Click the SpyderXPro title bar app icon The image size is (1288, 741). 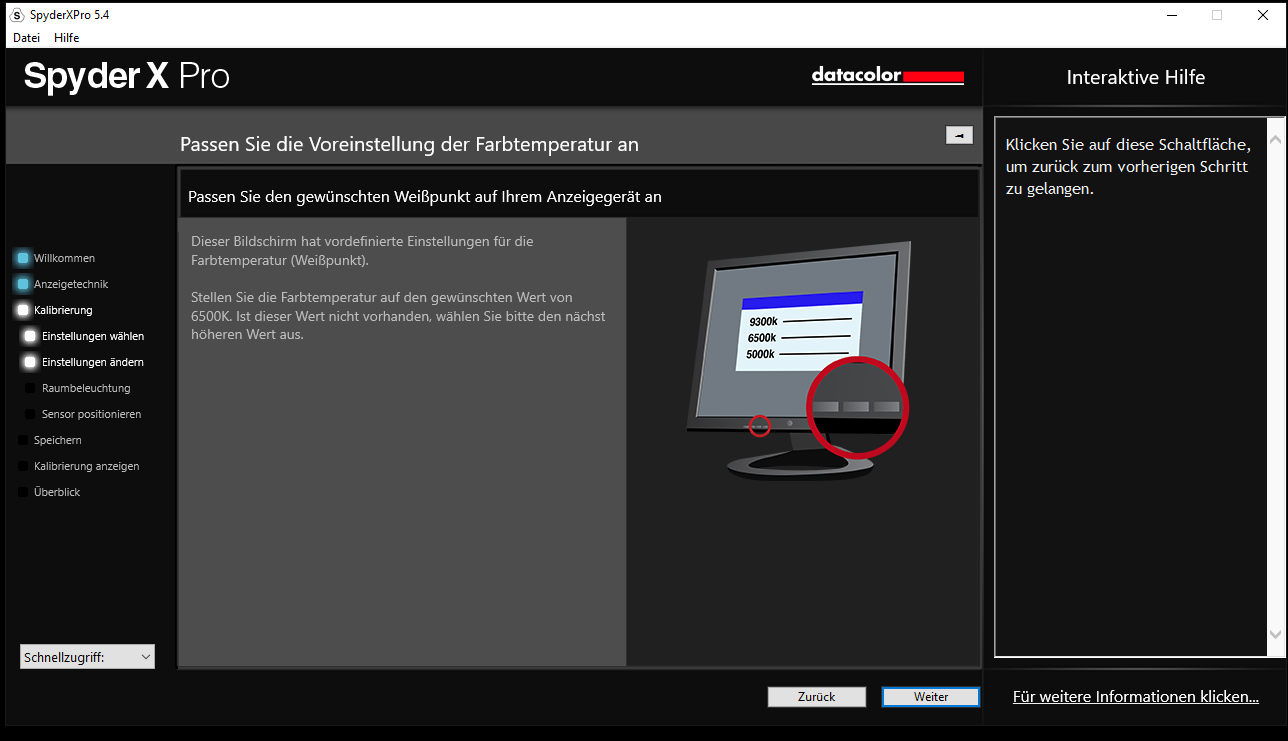(17, 15)
